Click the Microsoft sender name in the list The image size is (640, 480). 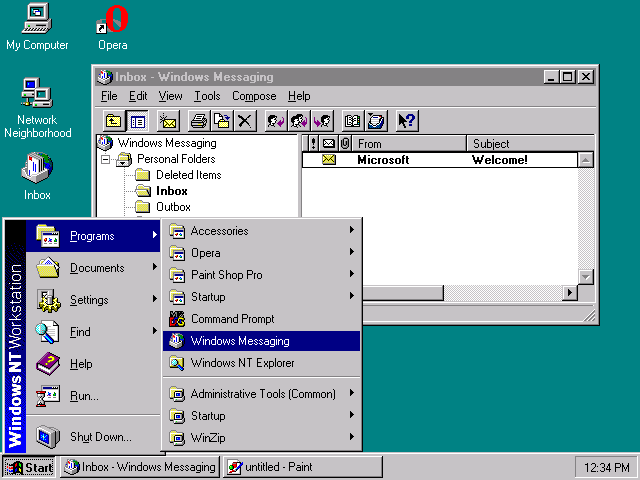point(383,160)
